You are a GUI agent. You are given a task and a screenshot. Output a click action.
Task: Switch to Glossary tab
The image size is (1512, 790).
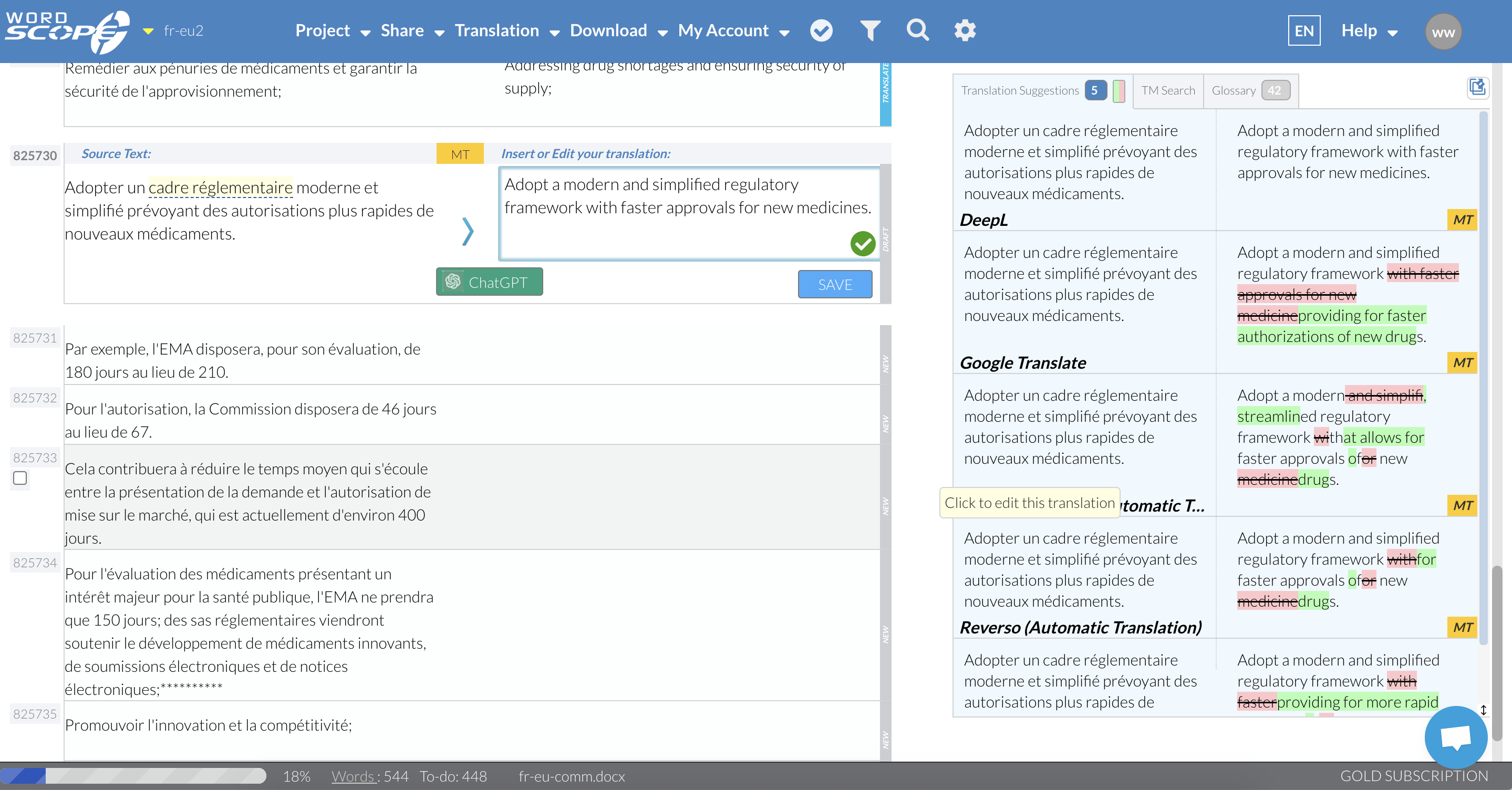click(1246, 90)
